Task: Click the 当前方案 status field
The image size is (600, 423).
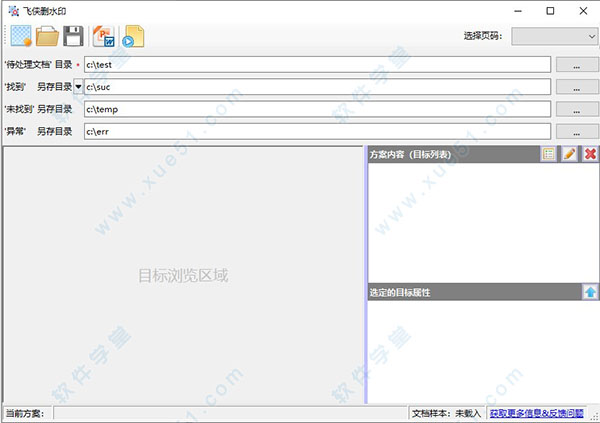Action: point(231,413)
